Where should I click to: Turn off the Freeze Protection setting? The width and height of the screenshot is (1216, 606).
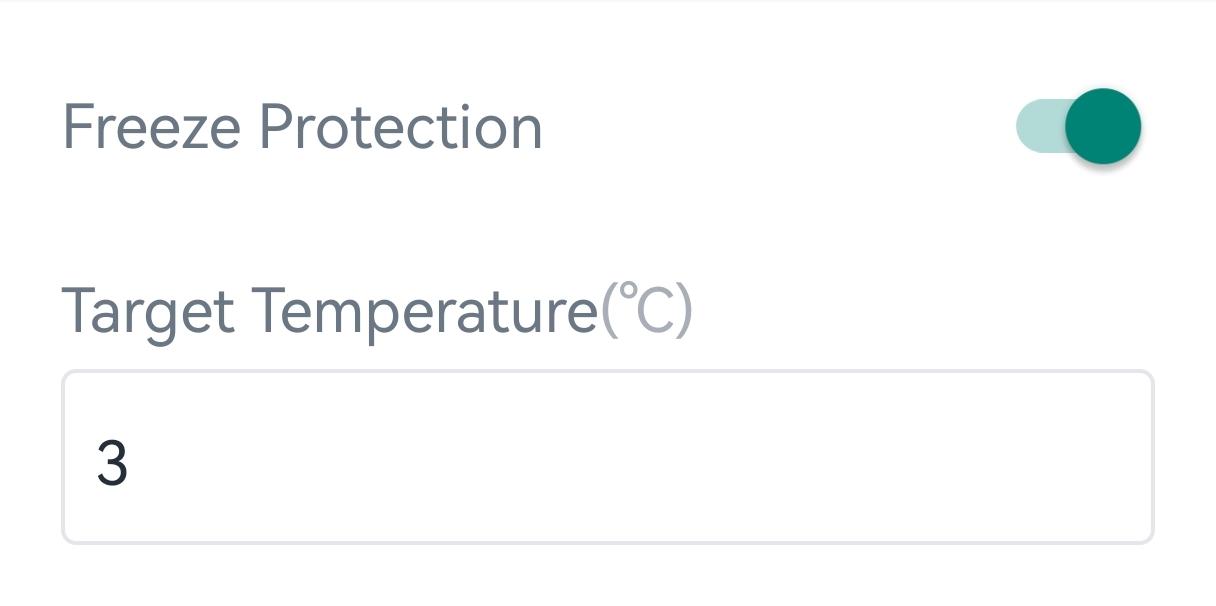(x=1080, y=126)
